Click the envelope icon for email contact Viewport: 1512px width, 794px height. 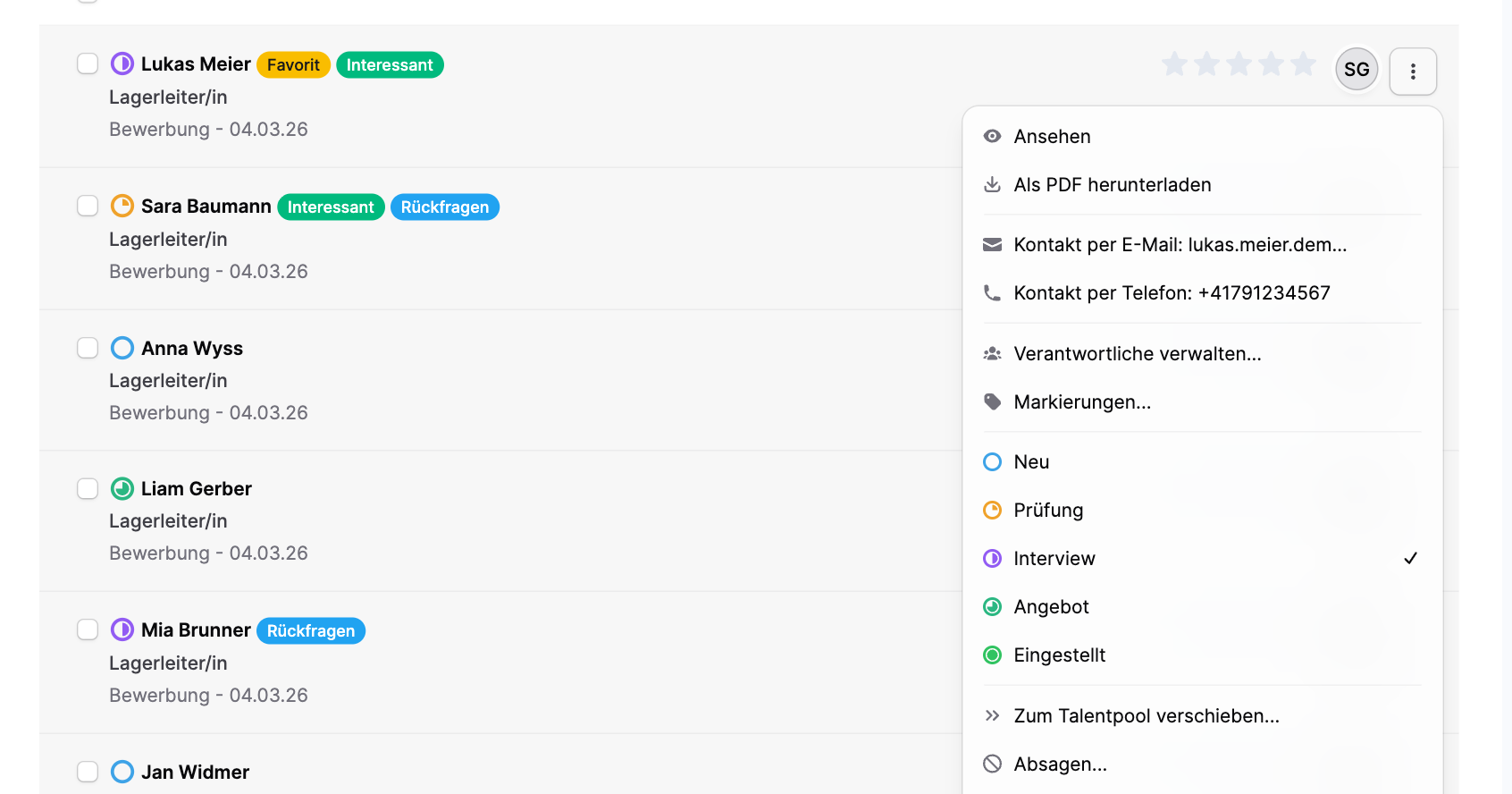pos(992,245)
